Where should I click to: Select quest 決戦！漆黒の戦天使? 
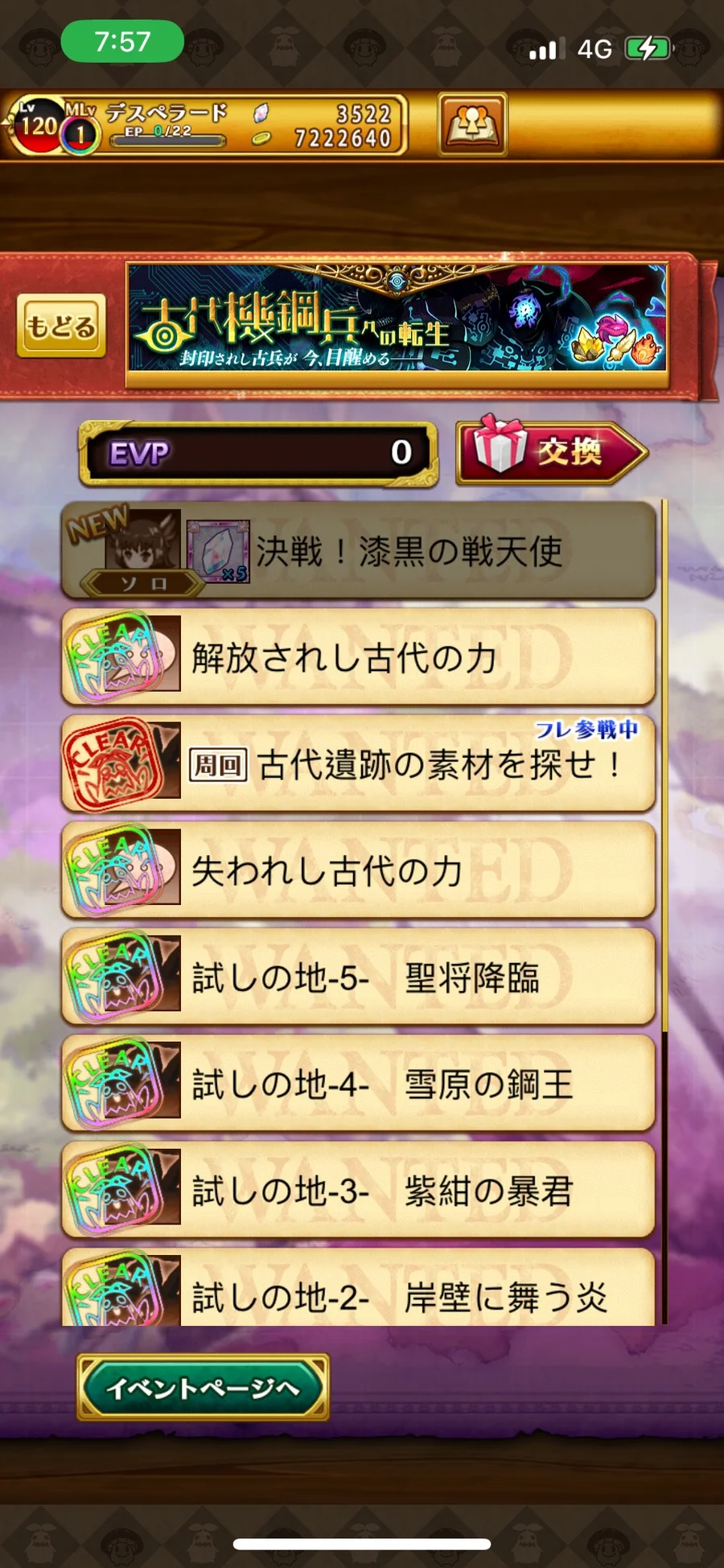359,551
